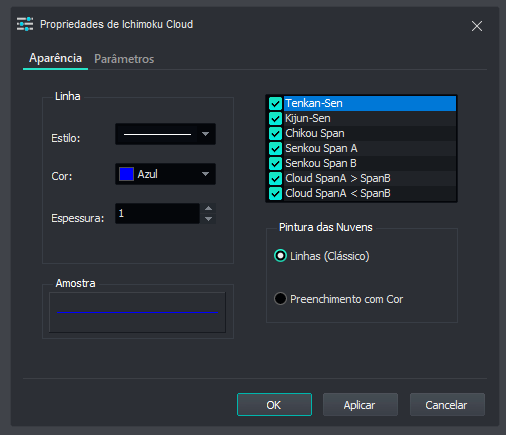The width and height of the screenshot is (506, 435).
Task: Decrease Espessura with the down arrow
Action: pos(209,219)
